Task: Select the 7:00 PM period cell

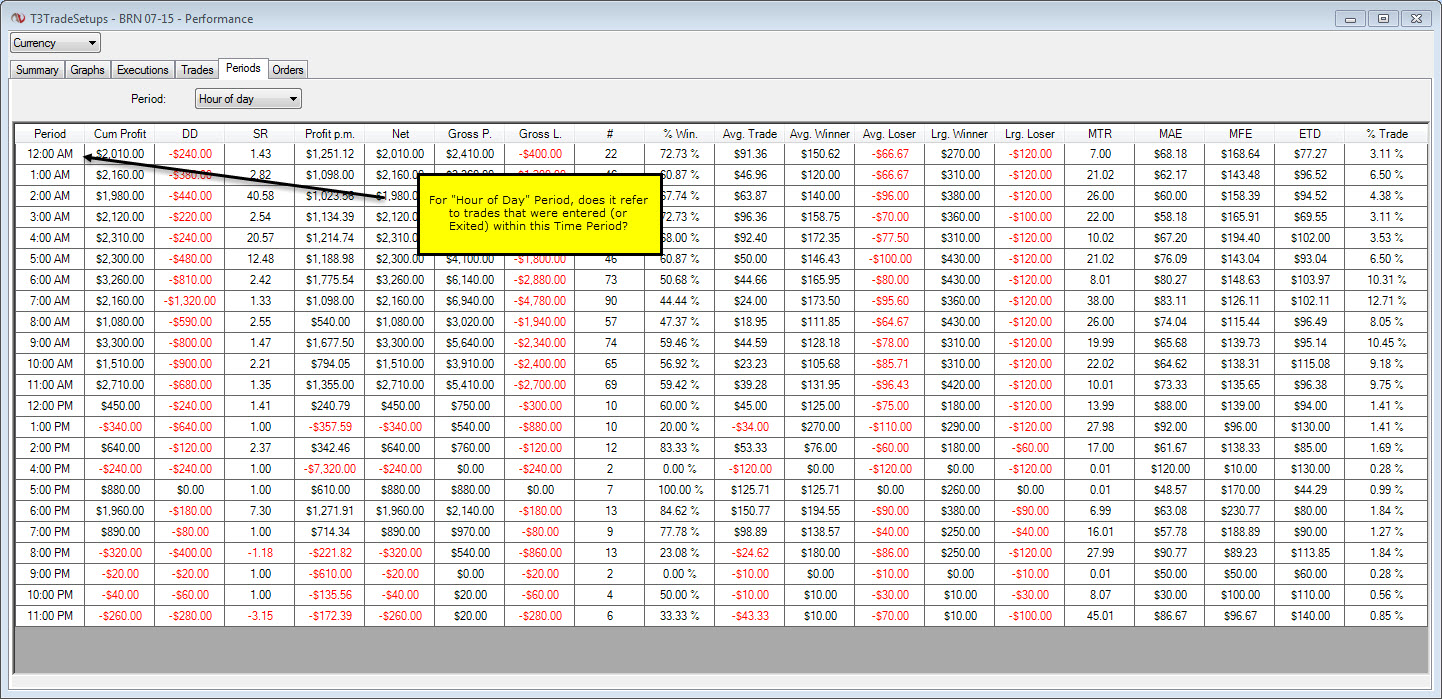Action: point(50,532)
